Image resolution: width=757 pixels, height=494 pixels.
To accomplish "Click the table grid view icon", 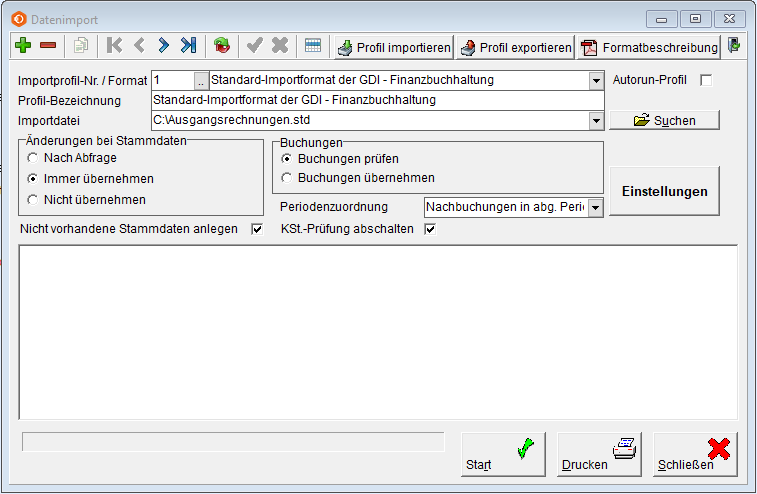I will pyautogui.click(x=313, y=46).
